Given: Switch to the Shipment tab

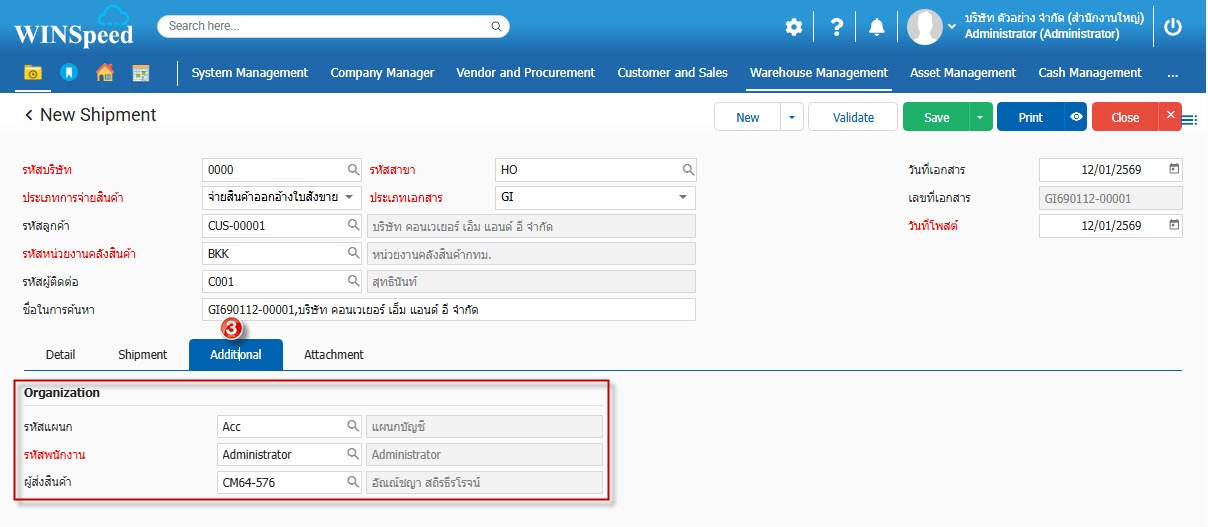Looking at the screenshot, I should 142,355.
